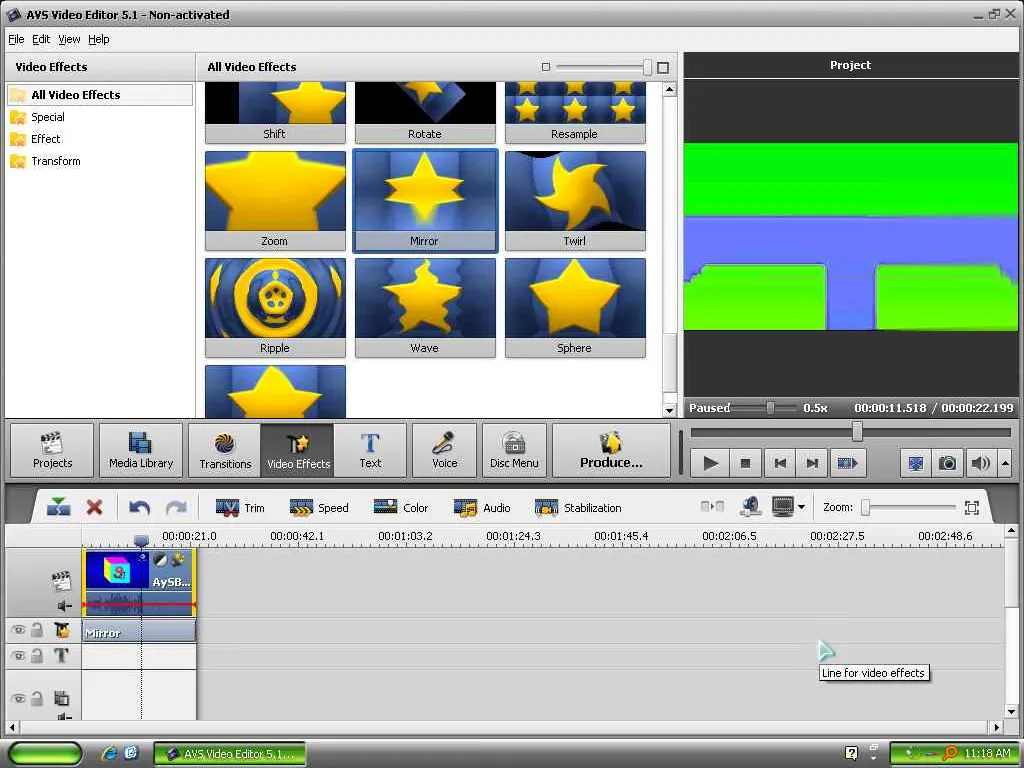Image resolution: width=1024 pixels, height=768 pixels.
Task: Toggle visibility eye of video effects line
Action: click(x=18, y=630)
